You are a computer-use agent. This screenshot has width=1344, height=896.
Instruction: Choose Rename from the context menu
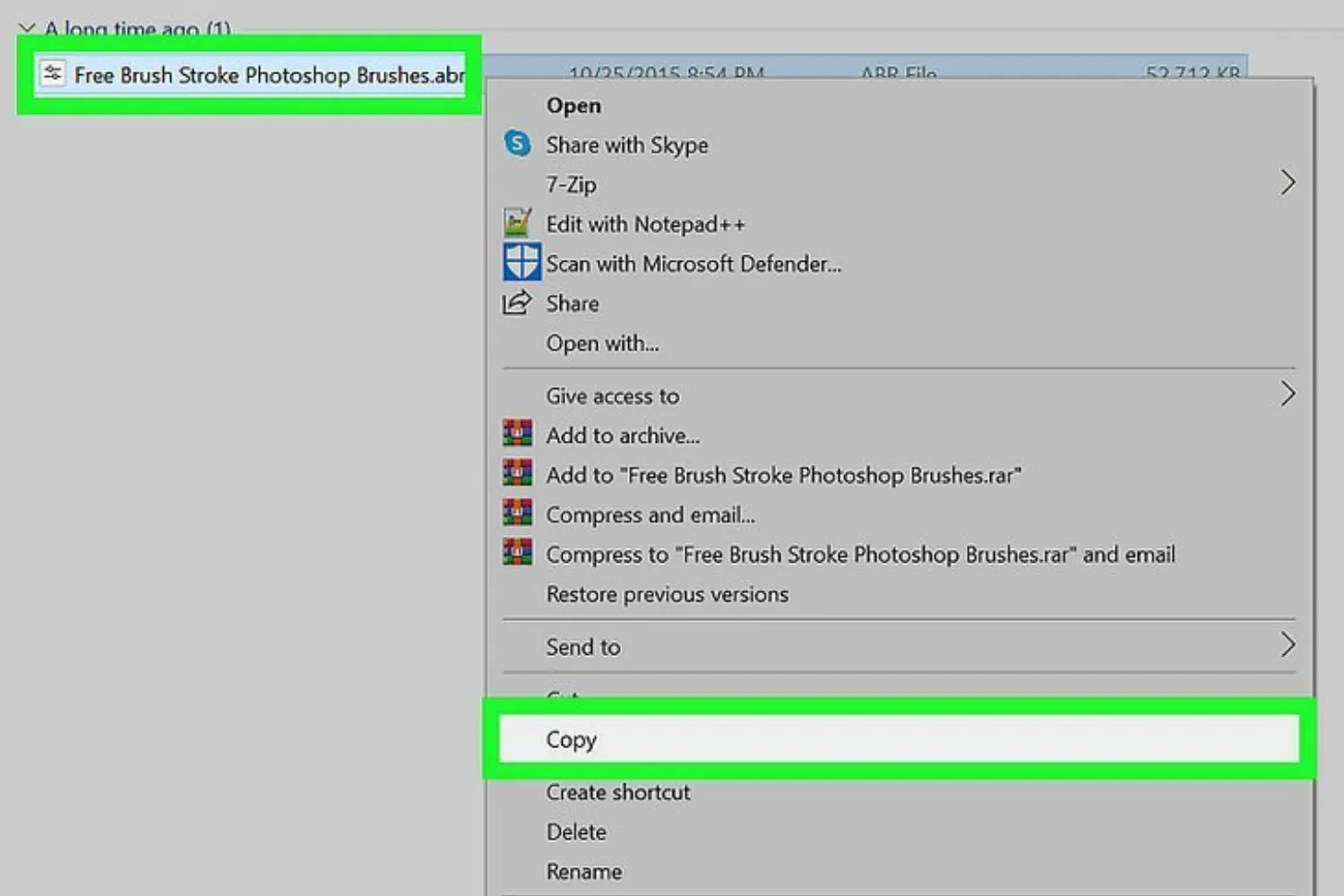583,871
